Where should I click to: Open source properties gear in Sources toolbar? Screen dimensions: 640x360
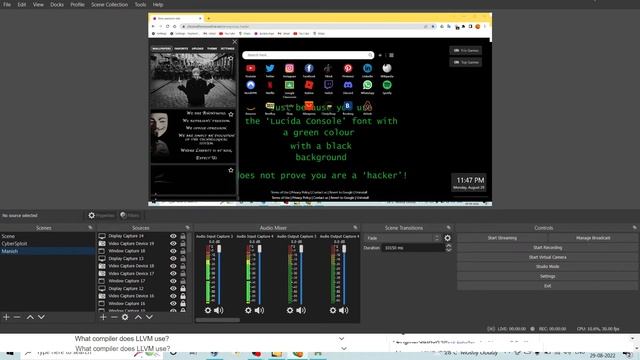[125, 317]
